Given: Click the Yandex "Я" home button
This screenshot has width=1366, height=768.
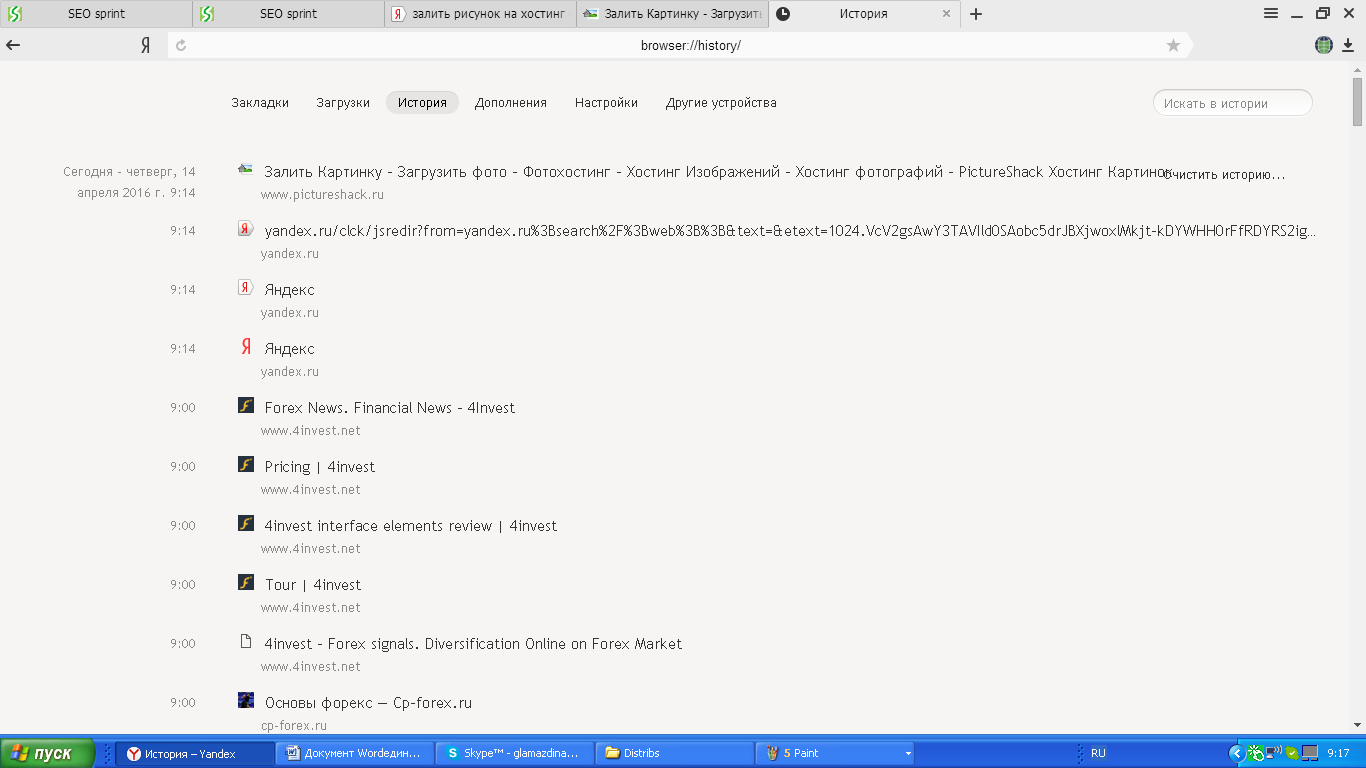Looking at the screenshot, I should click(145, 45).
